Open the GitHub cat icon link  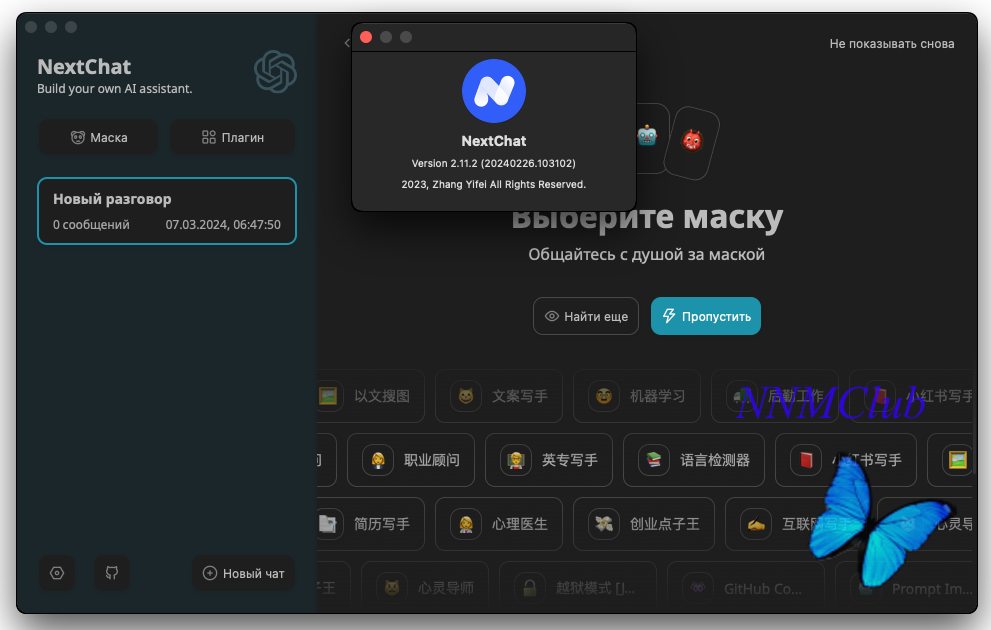tap(112, 573)
